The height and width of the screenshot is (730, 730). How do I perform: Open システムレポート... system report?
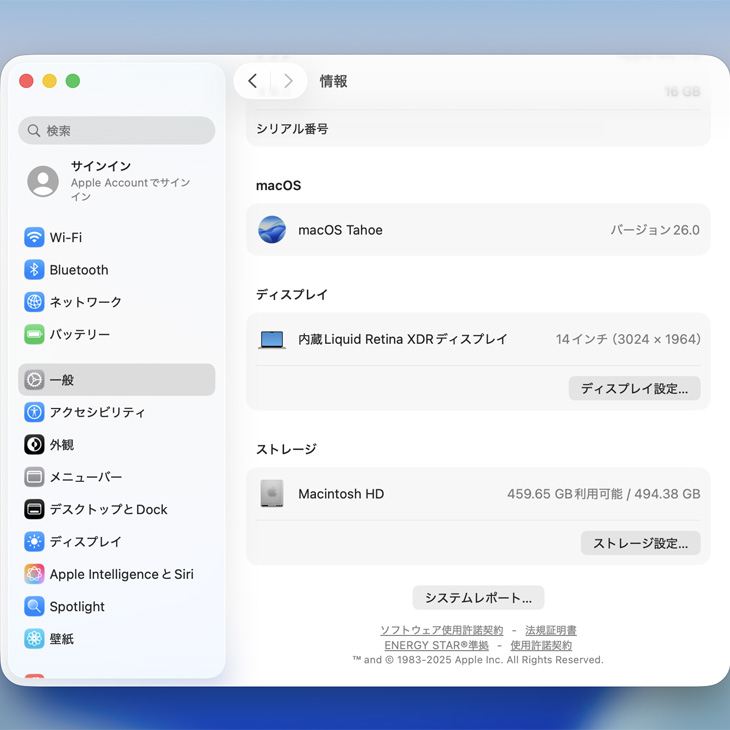pos(478,597)
